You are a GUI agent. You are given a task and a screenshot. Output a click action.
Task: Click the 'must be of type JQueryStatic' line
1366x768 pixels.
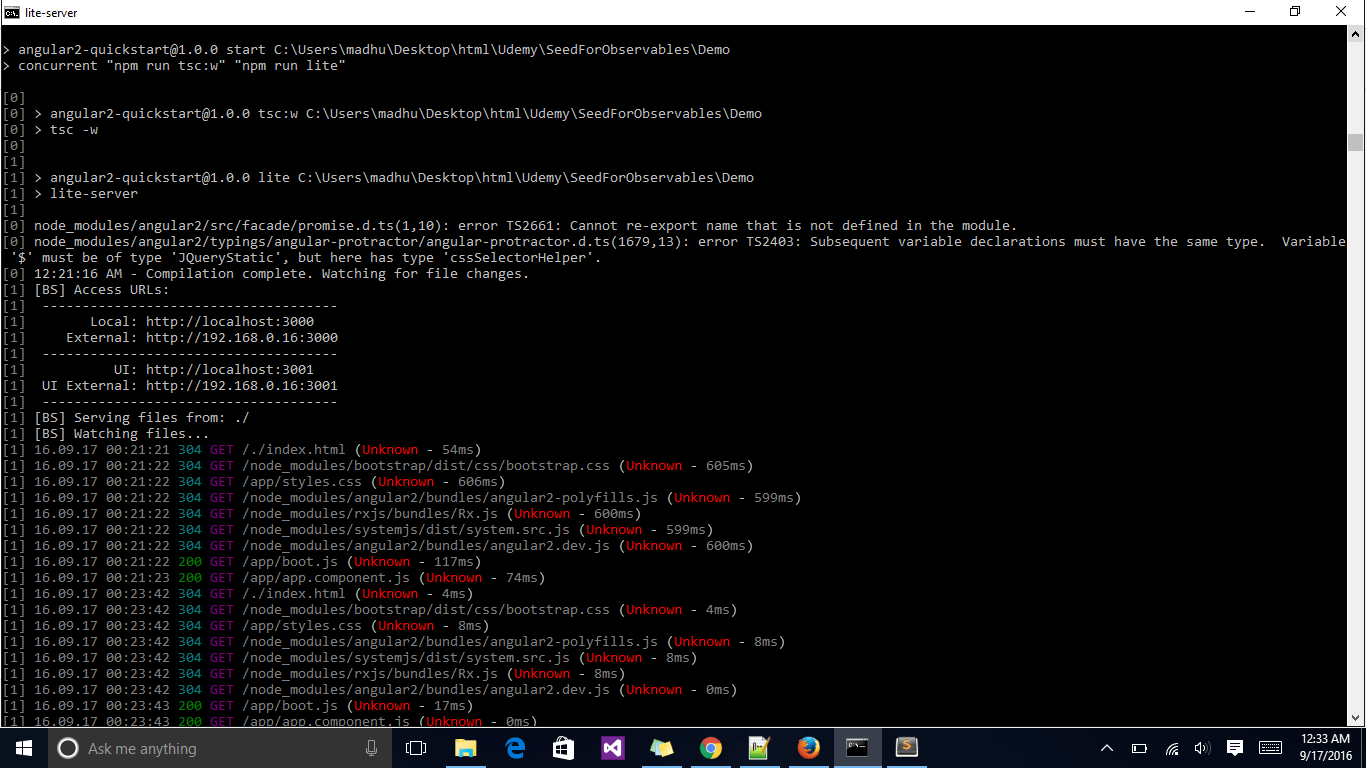pyautogui.click(x=305, y=258)
